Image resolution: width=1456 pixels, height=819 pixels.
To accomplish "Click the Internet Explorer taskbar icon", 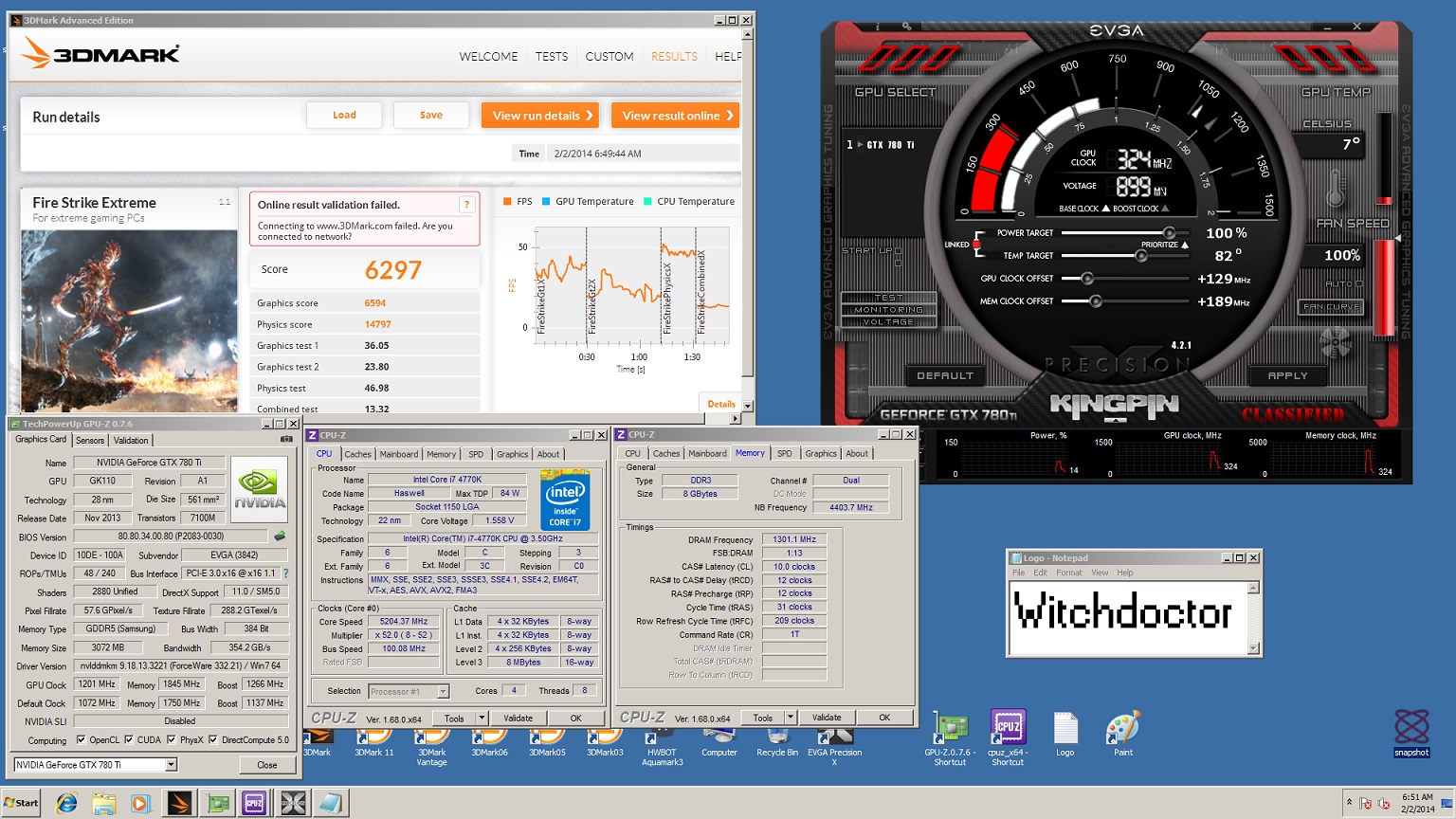I will point(66,804).
